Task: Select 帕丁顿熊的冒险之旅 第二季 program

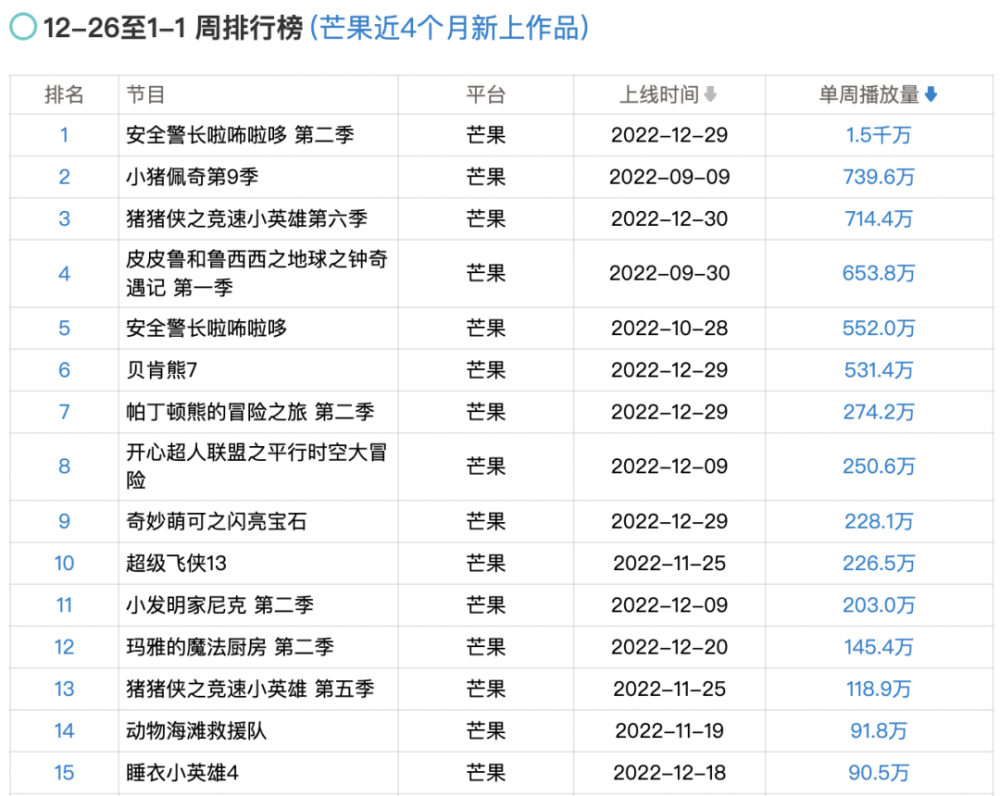Action: click(250, 412)
